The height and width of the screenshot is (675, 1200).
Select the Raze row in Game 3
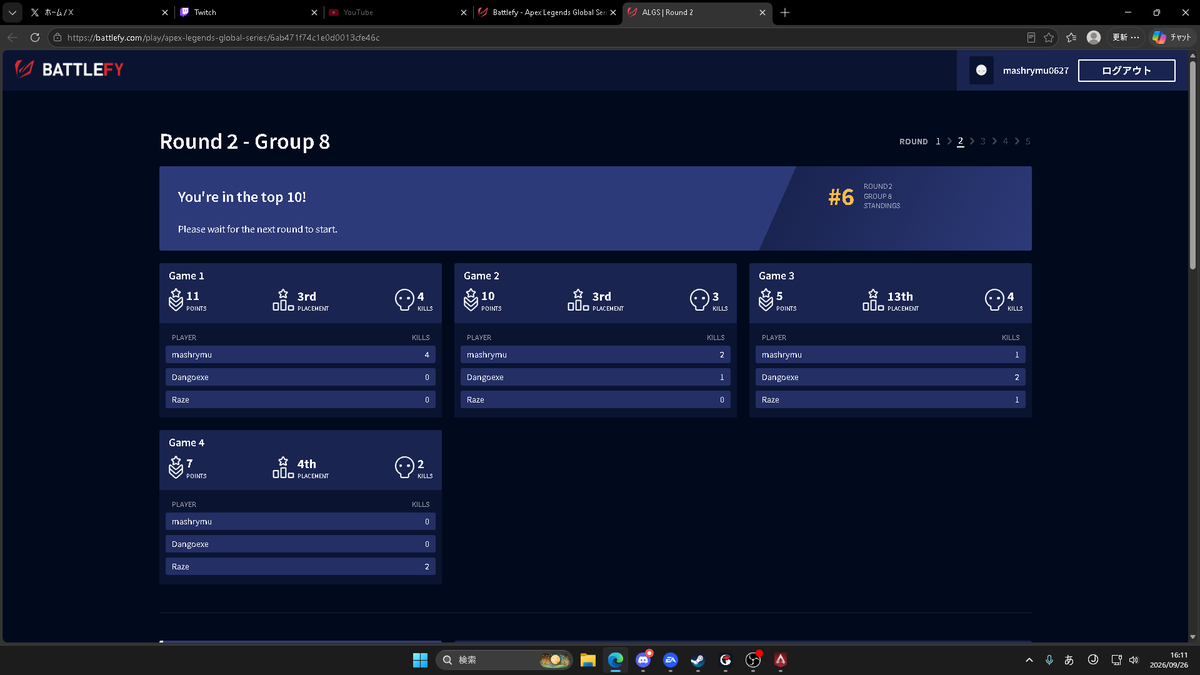click(890, 400)
